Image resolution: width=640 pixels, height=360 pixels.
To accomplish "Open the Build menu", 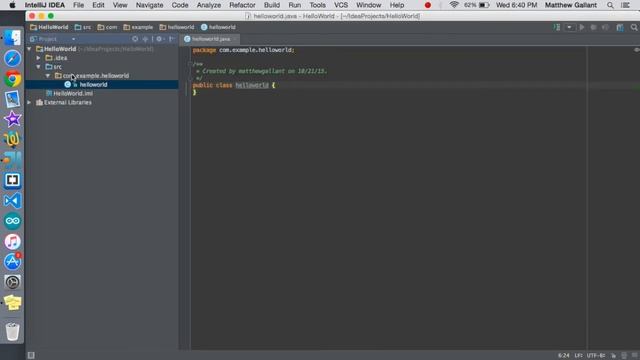I will point(272,5).
